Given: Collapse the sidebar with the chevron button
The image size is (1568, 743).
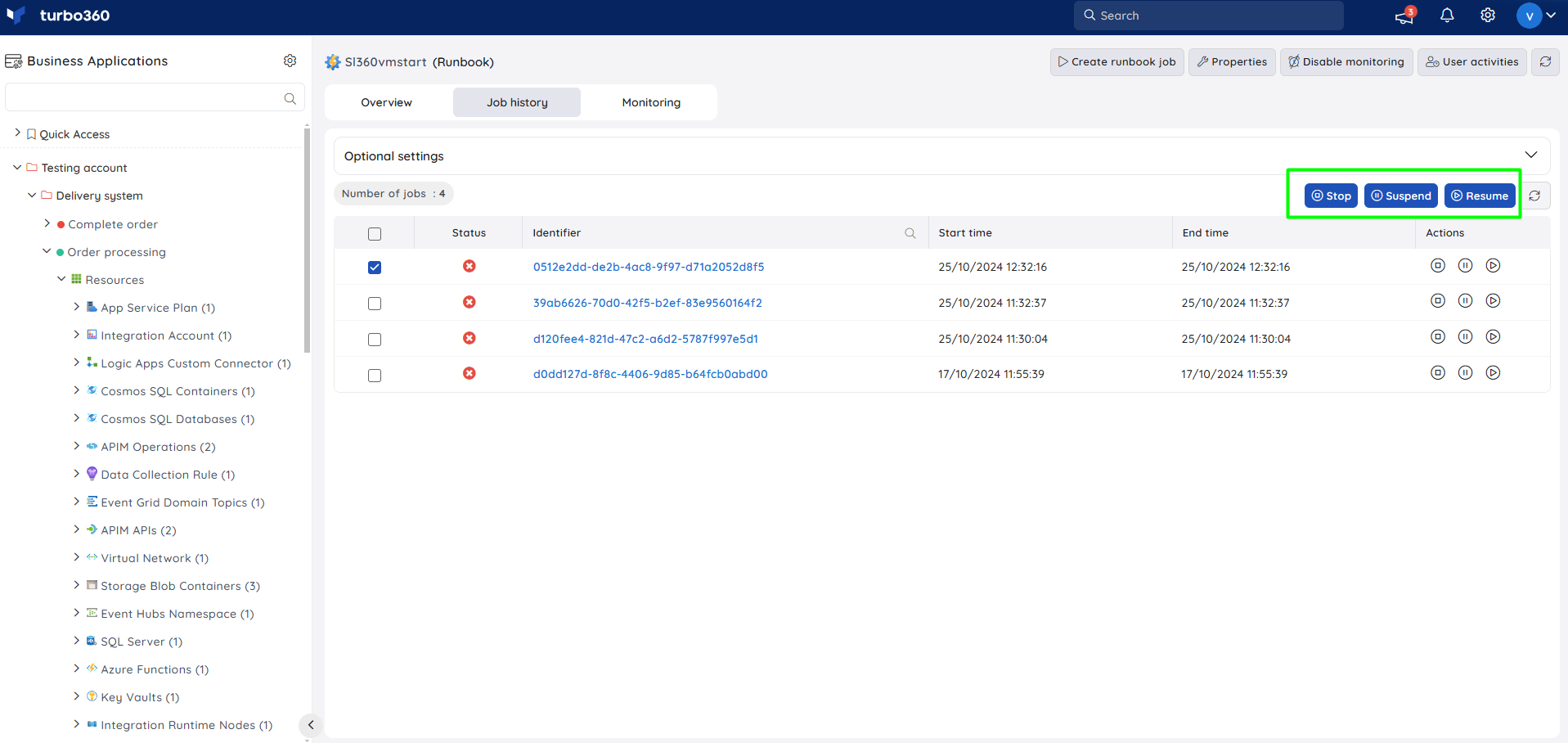Looking at the screenshot, I should coord(311,725).
